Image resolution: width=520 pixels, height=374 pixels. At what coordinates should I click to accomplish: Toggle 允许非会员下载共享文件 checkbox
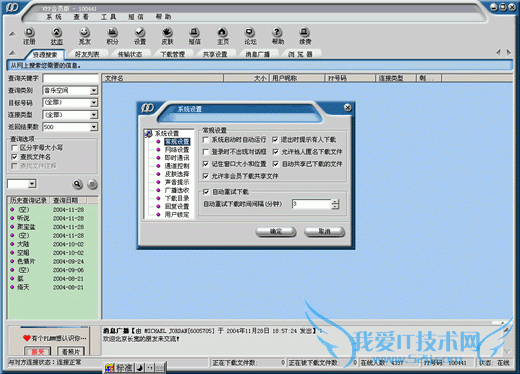click(x=206, y=176)
